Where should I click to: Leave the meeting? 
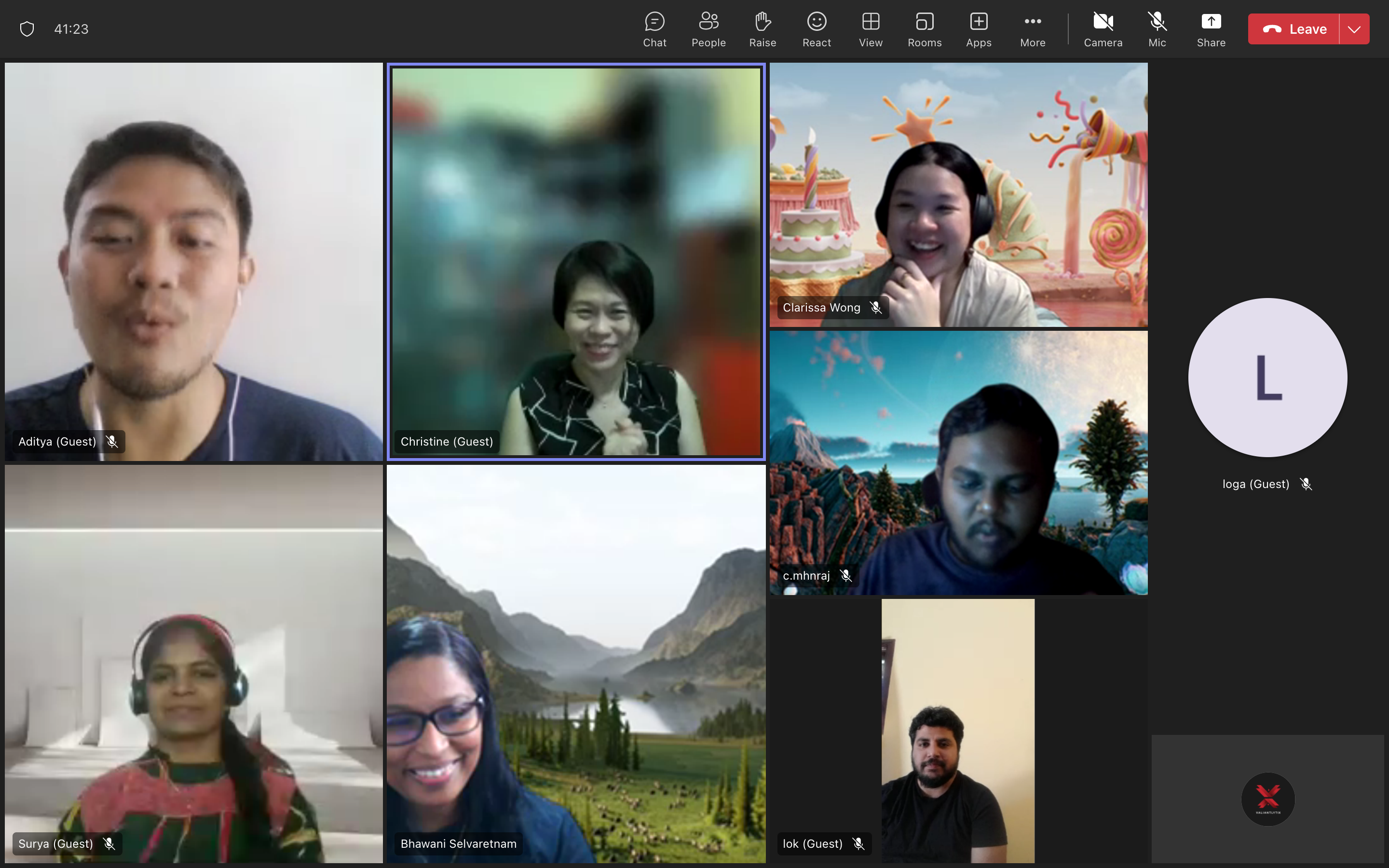click(1294, 29)
